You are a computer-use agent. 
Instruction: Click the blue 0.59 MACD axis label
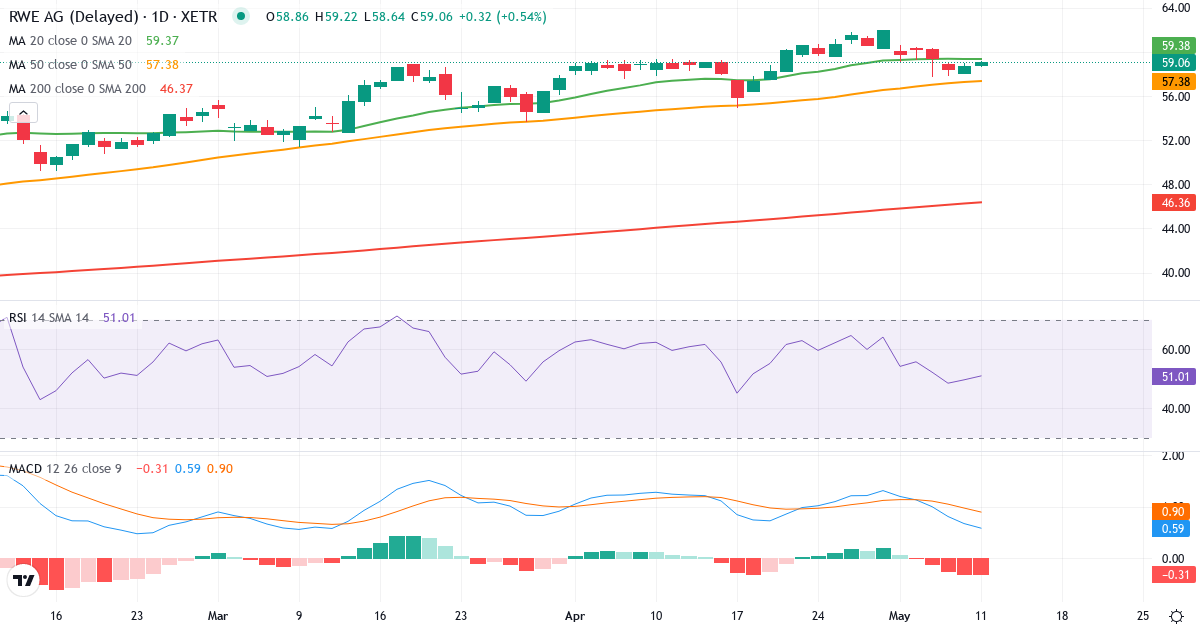point(1171,528)
